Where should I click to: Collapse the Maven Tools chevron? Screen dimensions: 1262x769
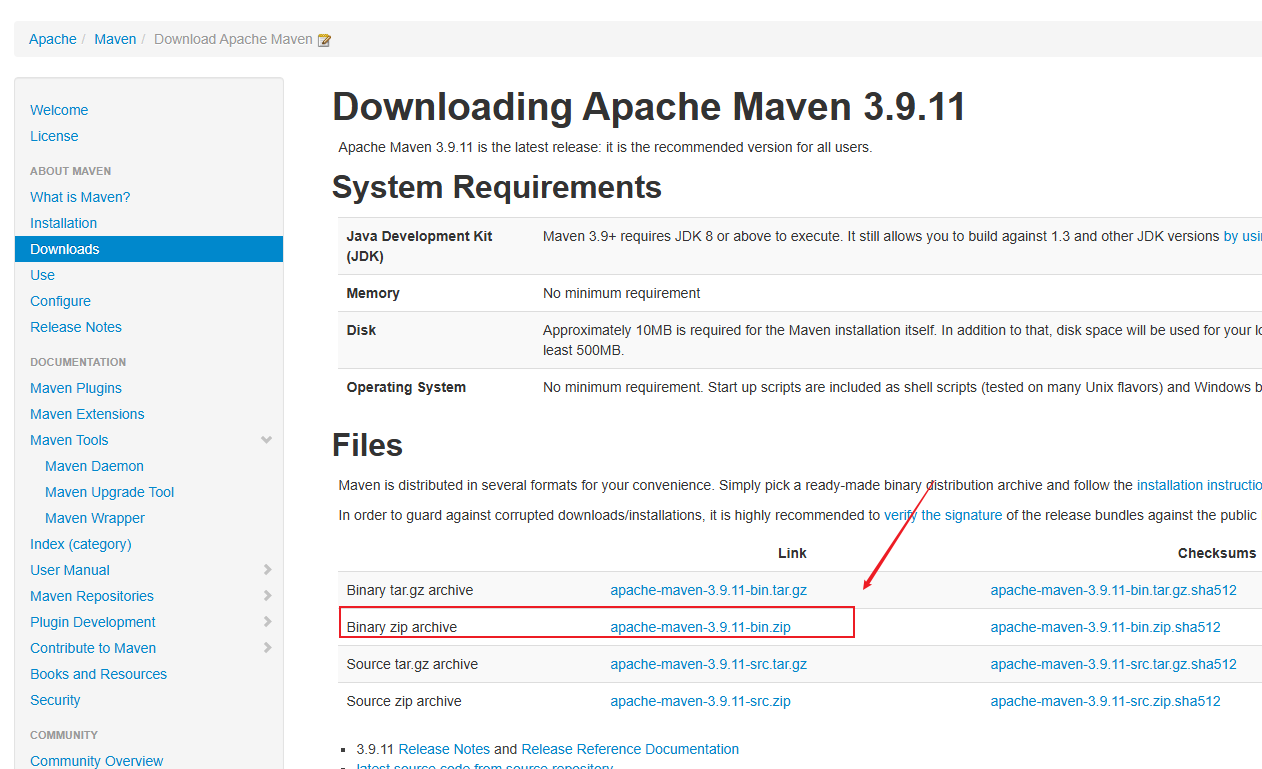click(x=267, y=440)
